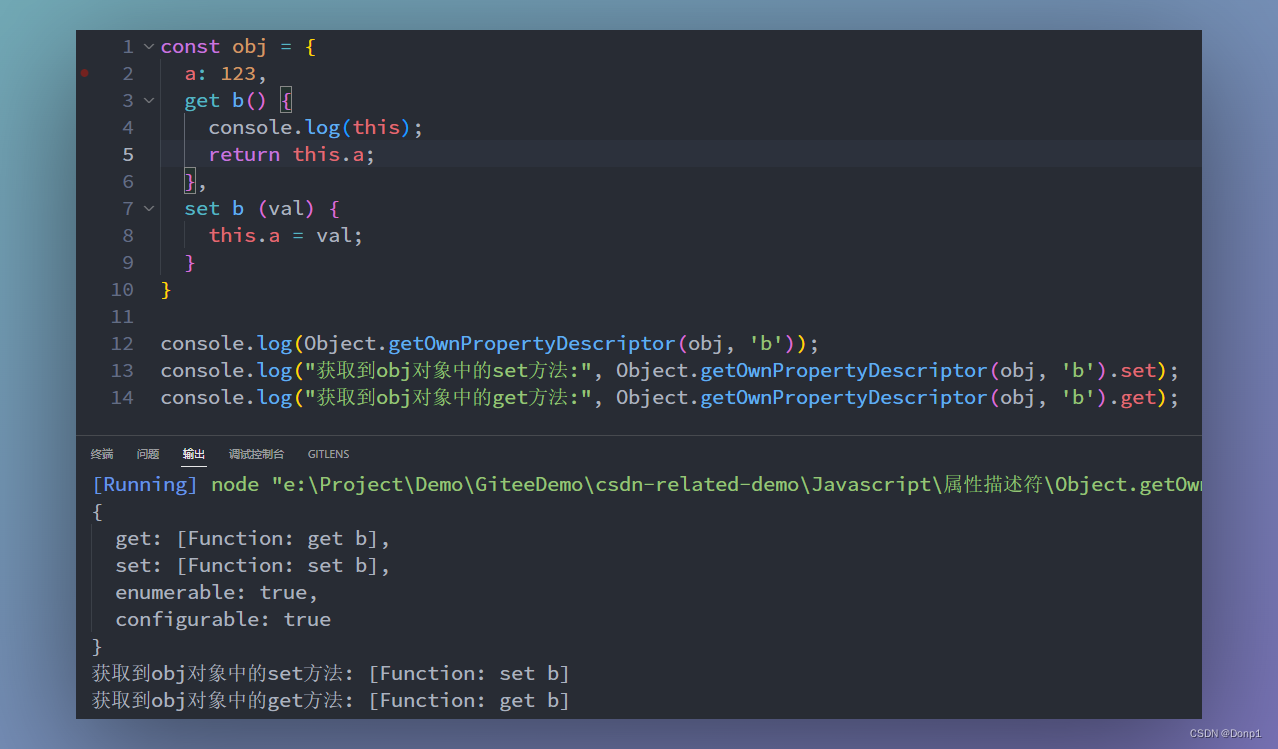Click output line 'configurable: true'
Screen dimensions: 1278x749
223,619
